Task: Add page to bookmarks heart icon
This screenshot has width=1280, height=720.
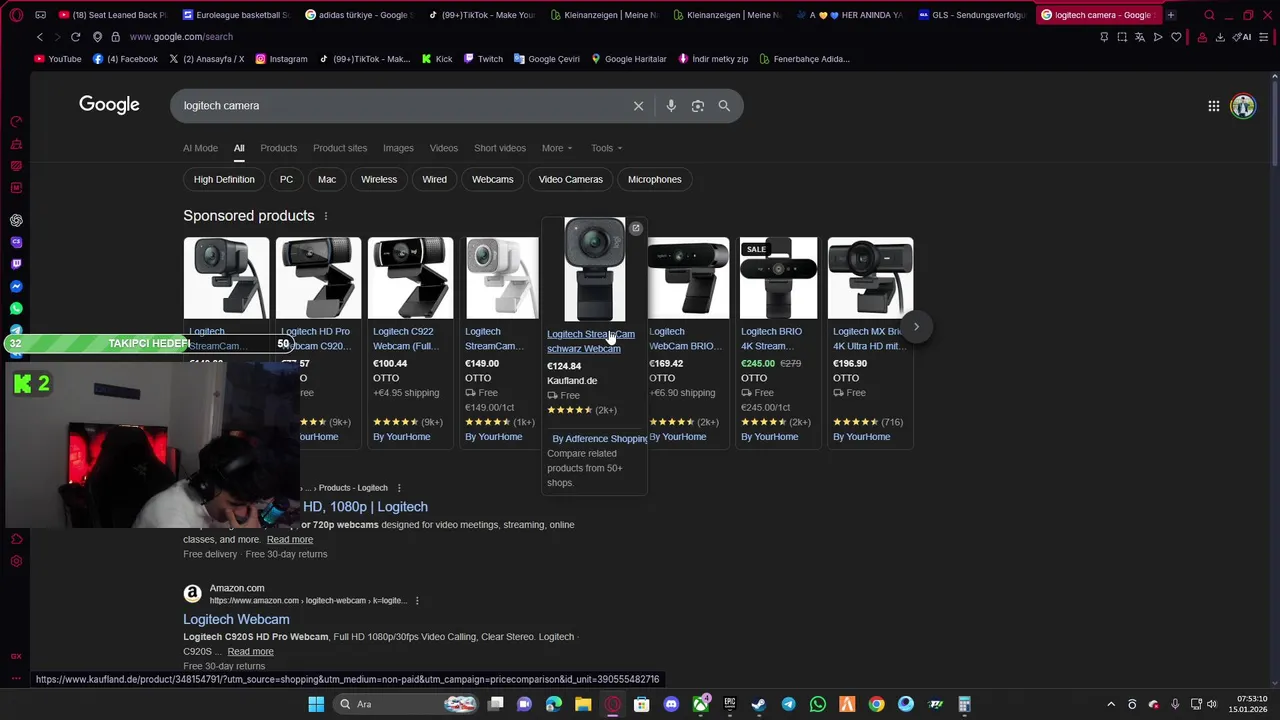Action: [1176, 37]
